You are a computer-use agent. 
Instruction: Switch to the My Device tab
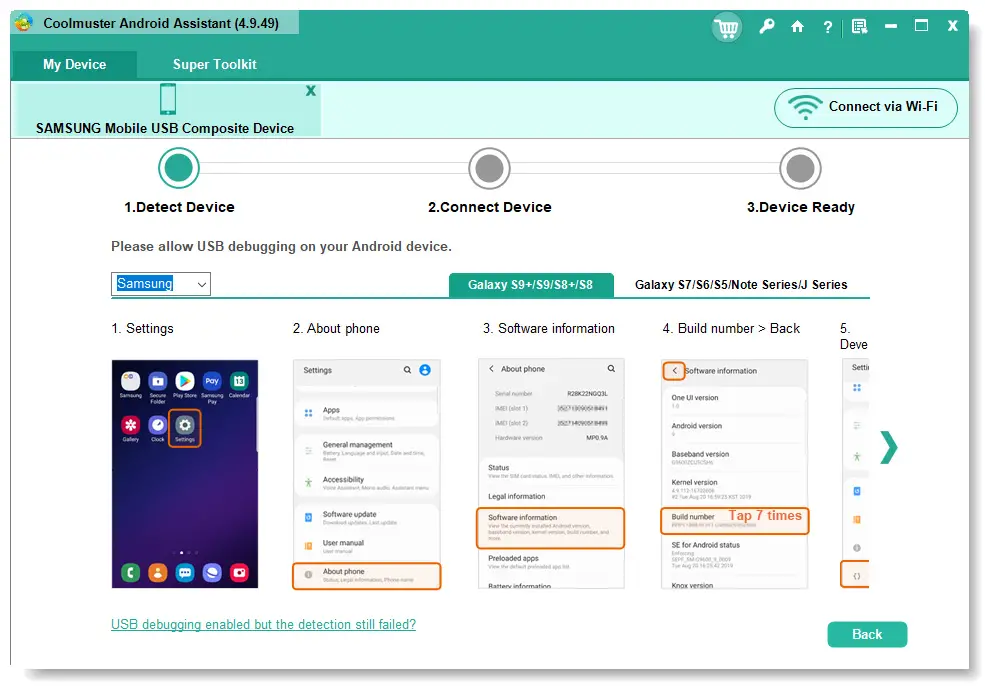click(x=74, y=65)
